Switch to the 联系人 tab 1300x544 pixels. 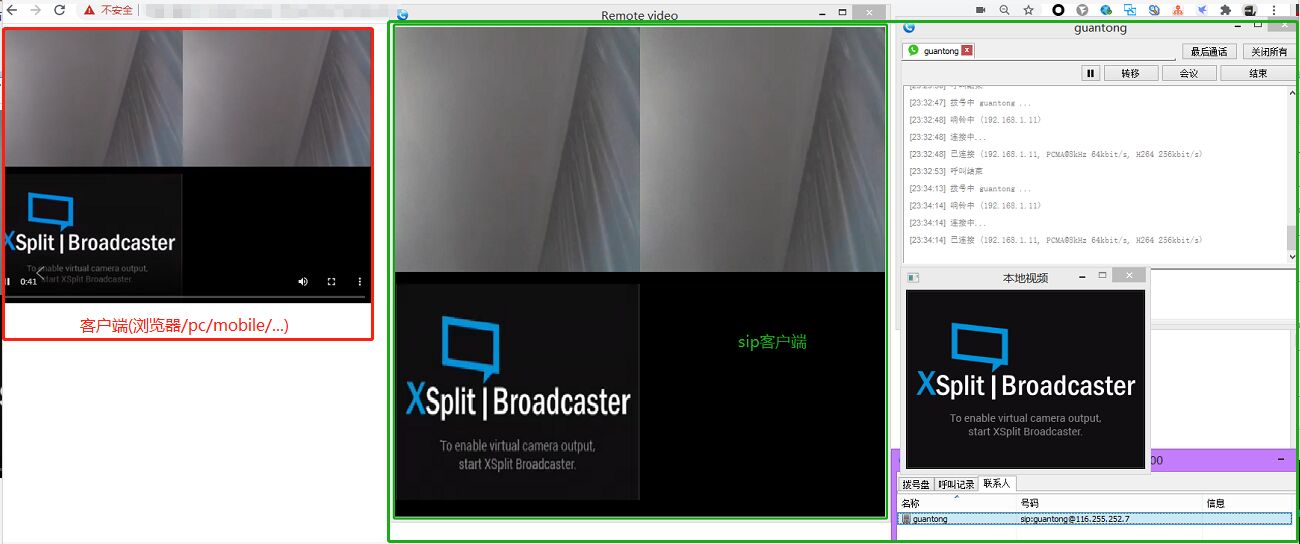pyautogui.click(x=997, y=484)
